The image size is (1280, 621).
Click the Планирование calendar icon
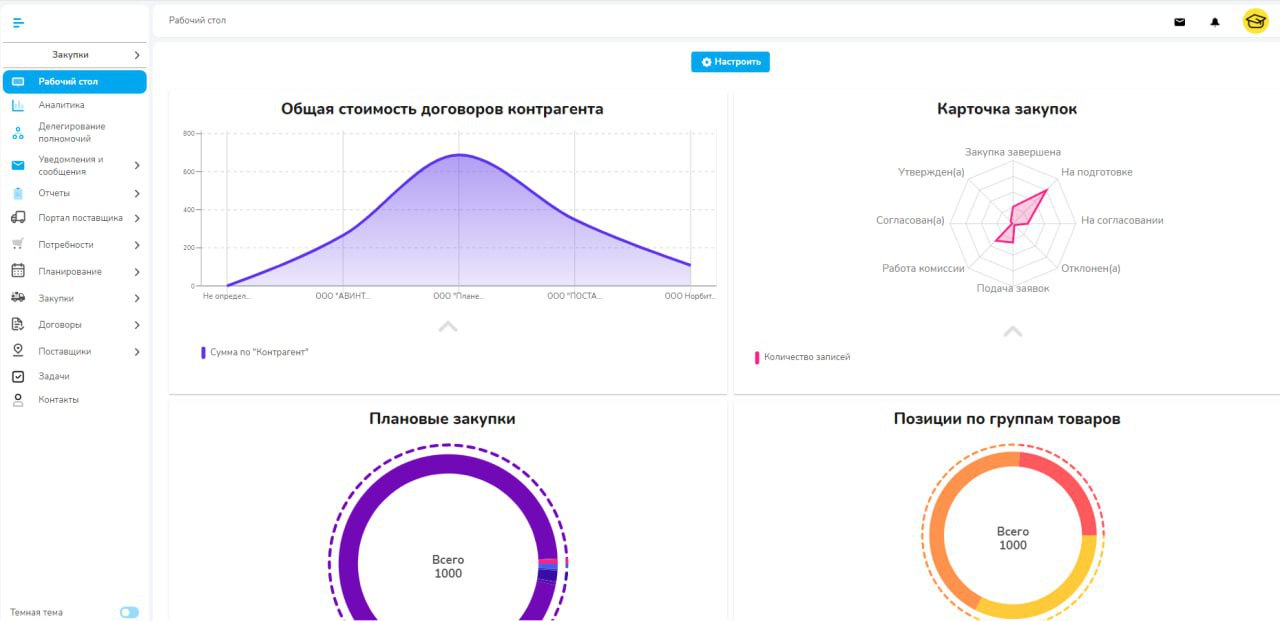coord(16,271)
